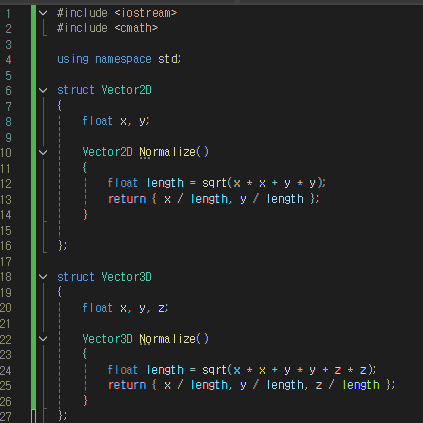Collapse the #include block at line 1

click(43, 13)
